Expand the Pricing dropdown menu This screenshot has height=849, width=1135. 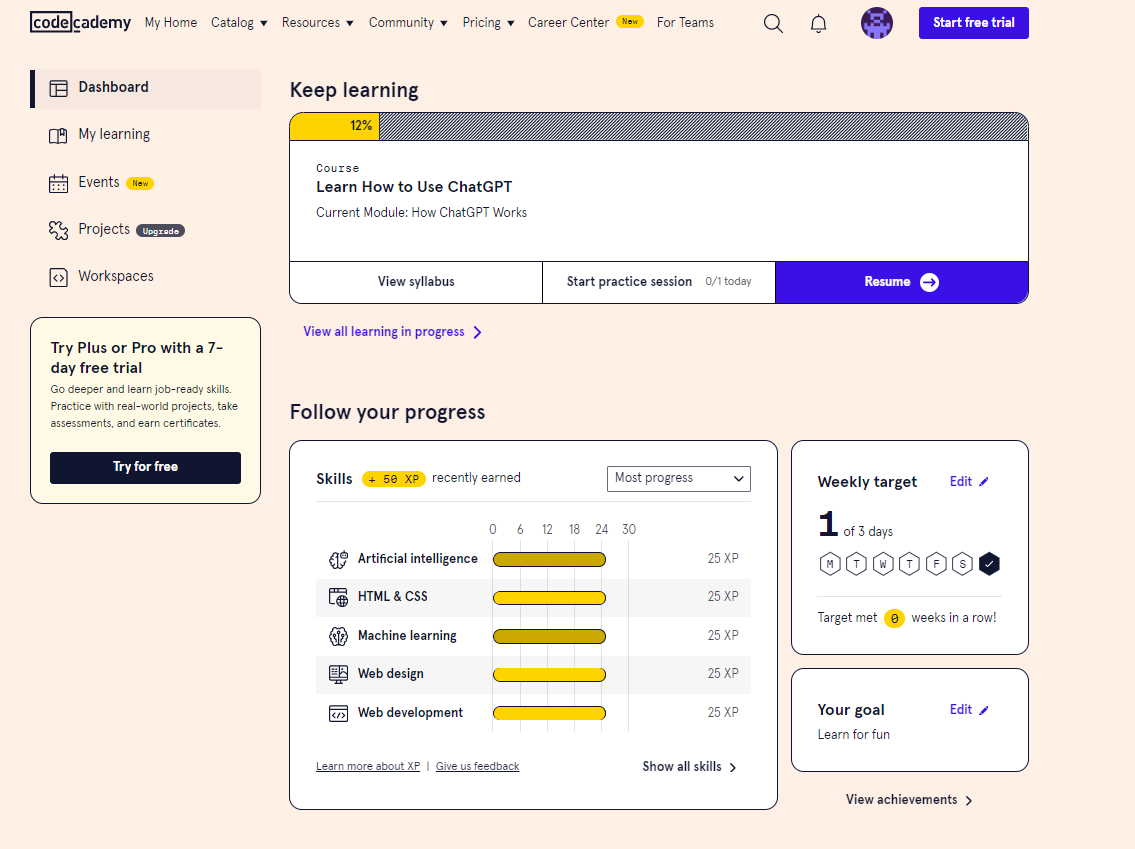(x=489, y=22)
